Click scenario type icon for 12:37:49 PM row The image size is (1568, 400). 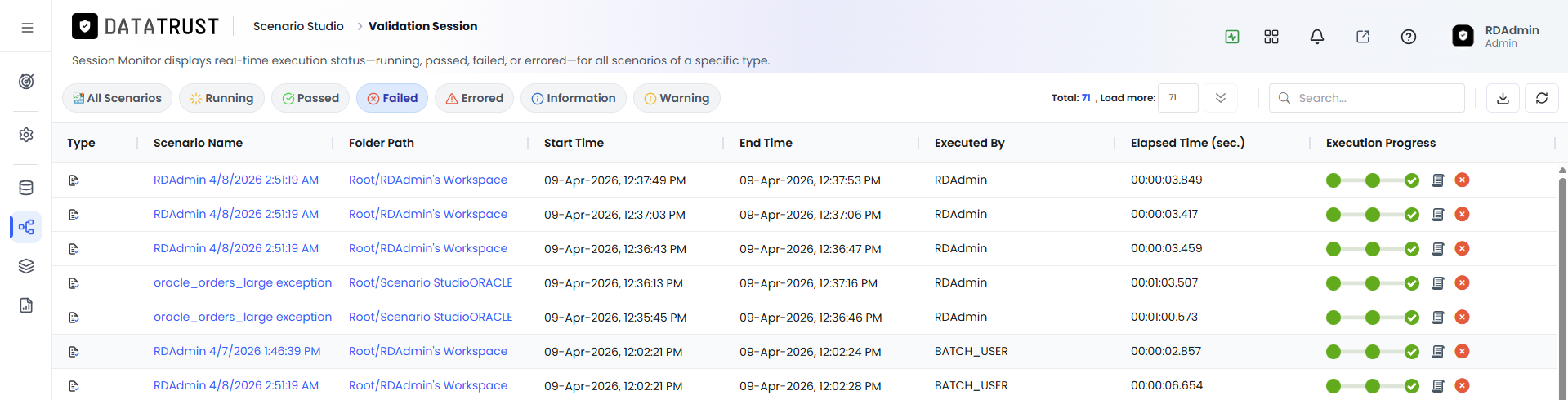pos(74,180)
